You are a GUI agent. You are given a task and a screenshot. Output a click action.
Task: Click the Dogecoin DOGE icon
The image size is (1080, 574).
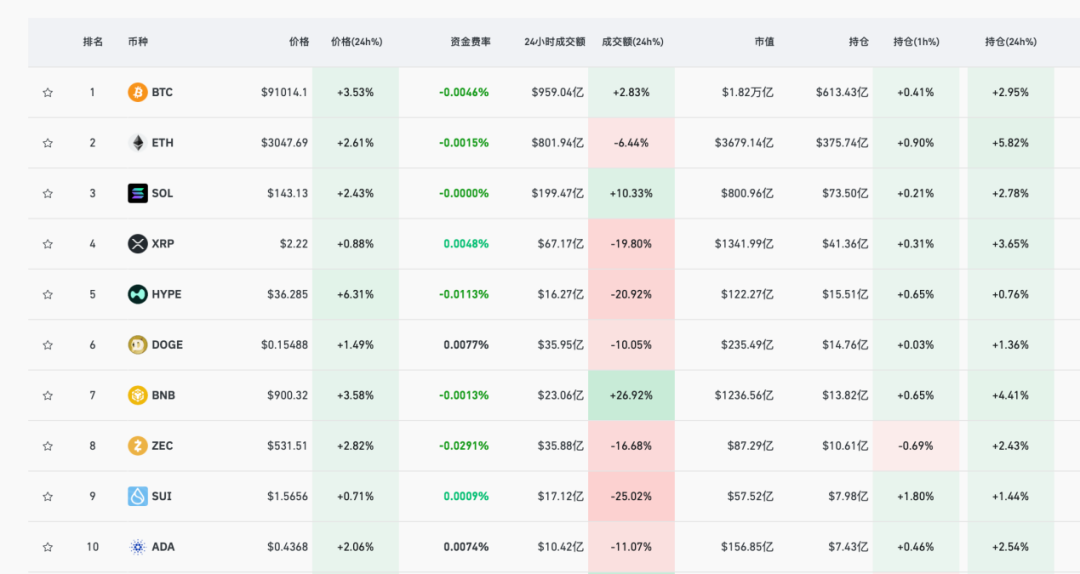(x=137, y=345)
